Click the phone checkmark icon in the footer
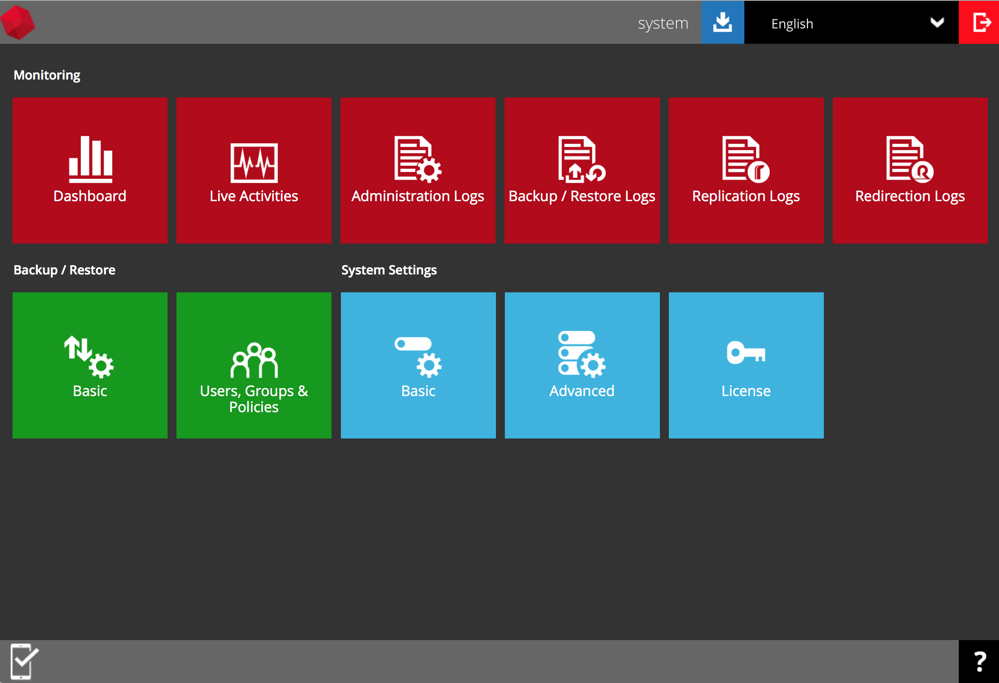Image resolution: width=999 pixels, height=683 pixels. point(24,661)
